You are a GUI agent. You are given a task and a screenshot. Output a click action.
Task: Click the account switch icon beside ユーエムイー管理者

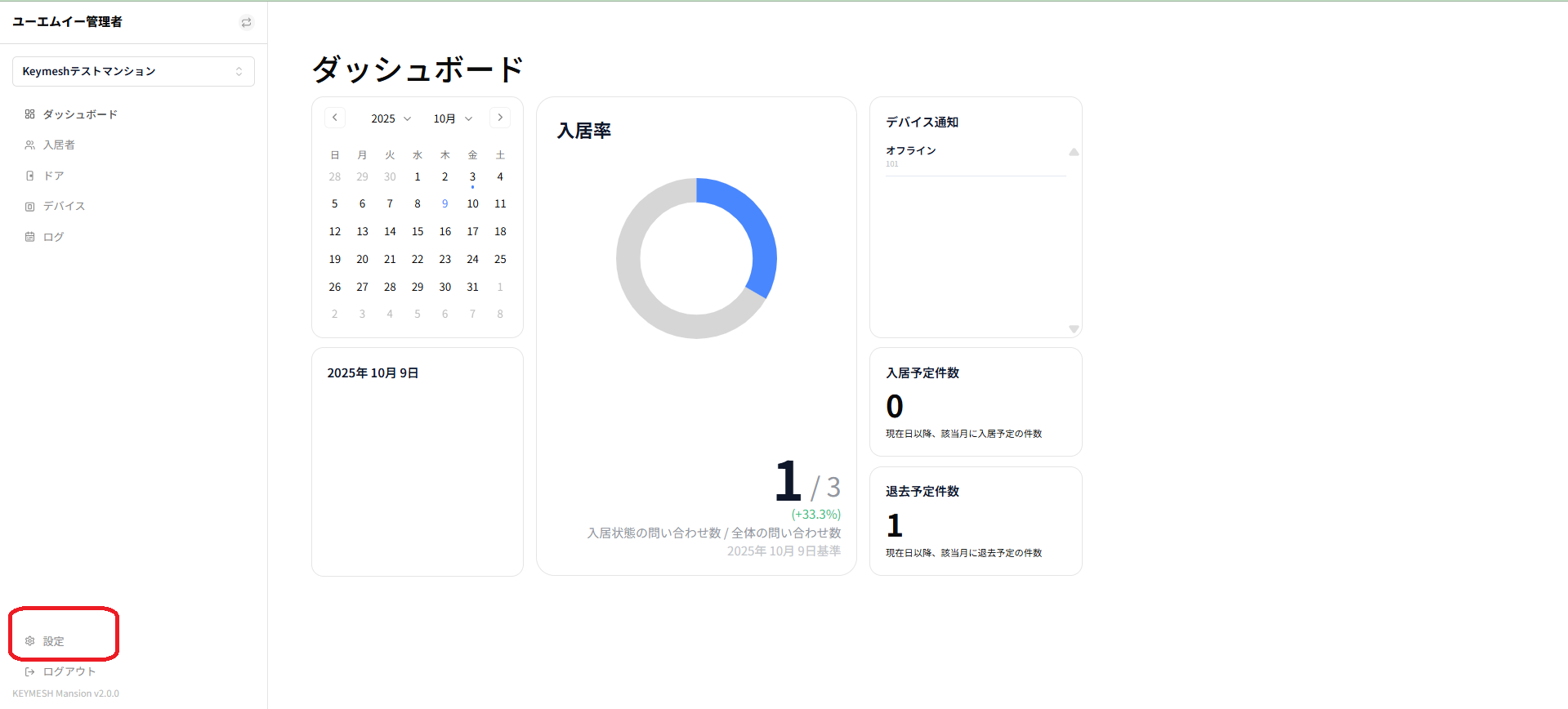pos(246,22)
